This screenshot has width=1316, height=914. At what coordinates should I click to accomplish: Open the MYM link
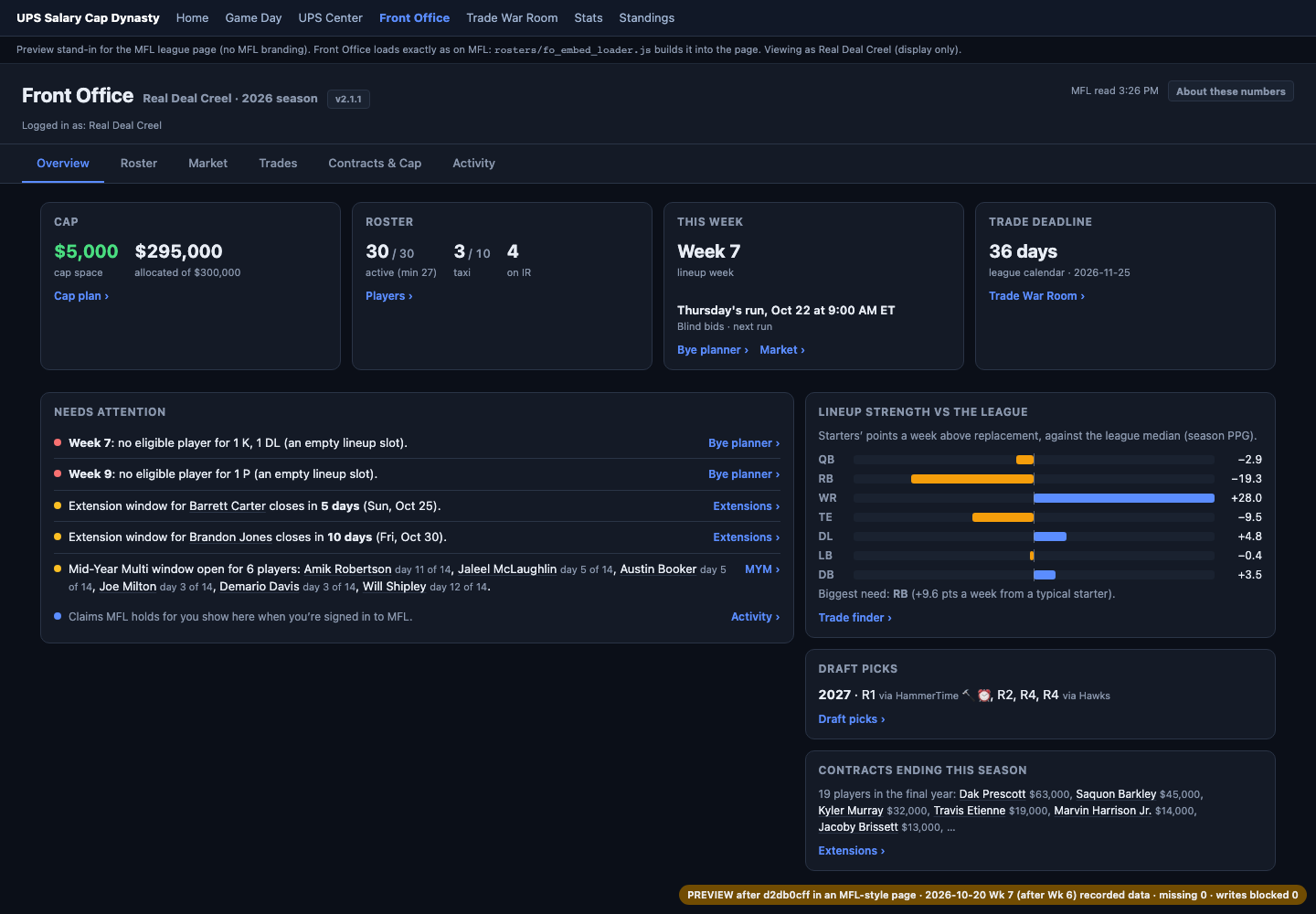[762, 569]
